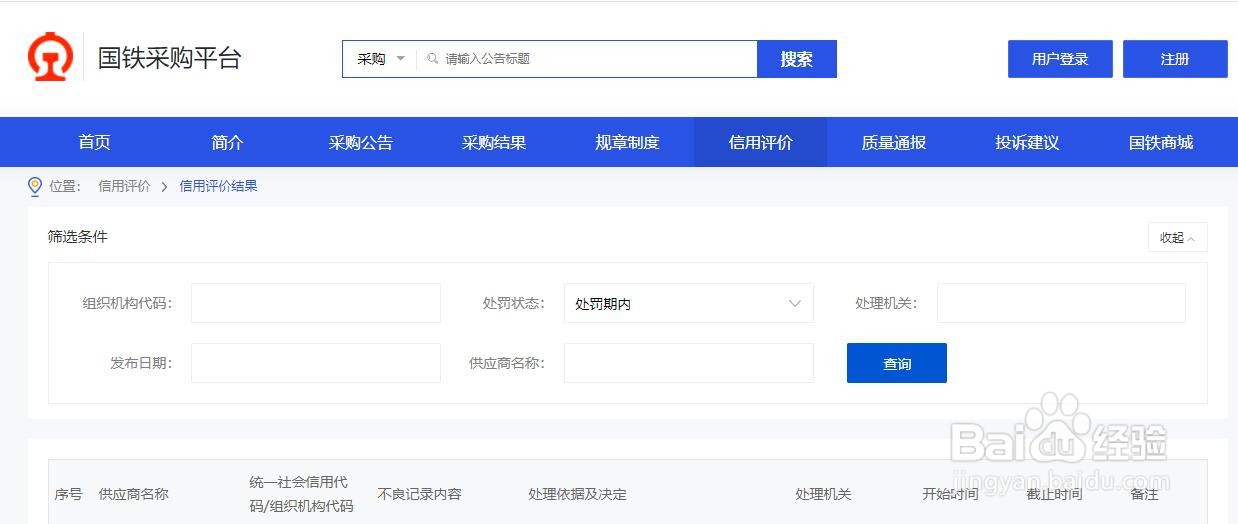Image resolution: width=1238 pixels, height=524 pixels.
Task: Click the 序号 column header
Action: pos(68,494)
